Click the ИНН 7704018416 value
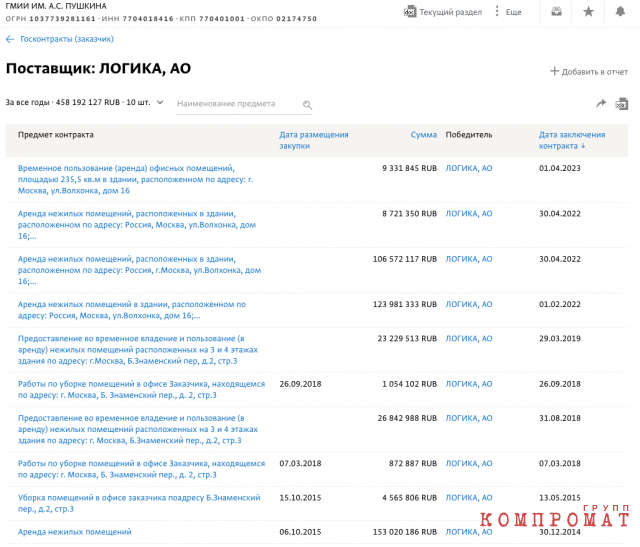This screenshot has width=640, height=547. pyautogui.click(x=138, y=19)
